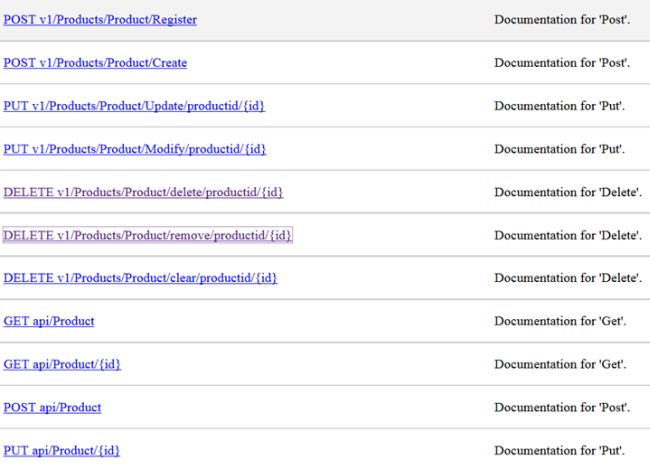Image resolution: width=650 pixels, height=469 pixels.
Task: Open the POST v1/Products/Product/Create link
Action: tap(95, 63)
